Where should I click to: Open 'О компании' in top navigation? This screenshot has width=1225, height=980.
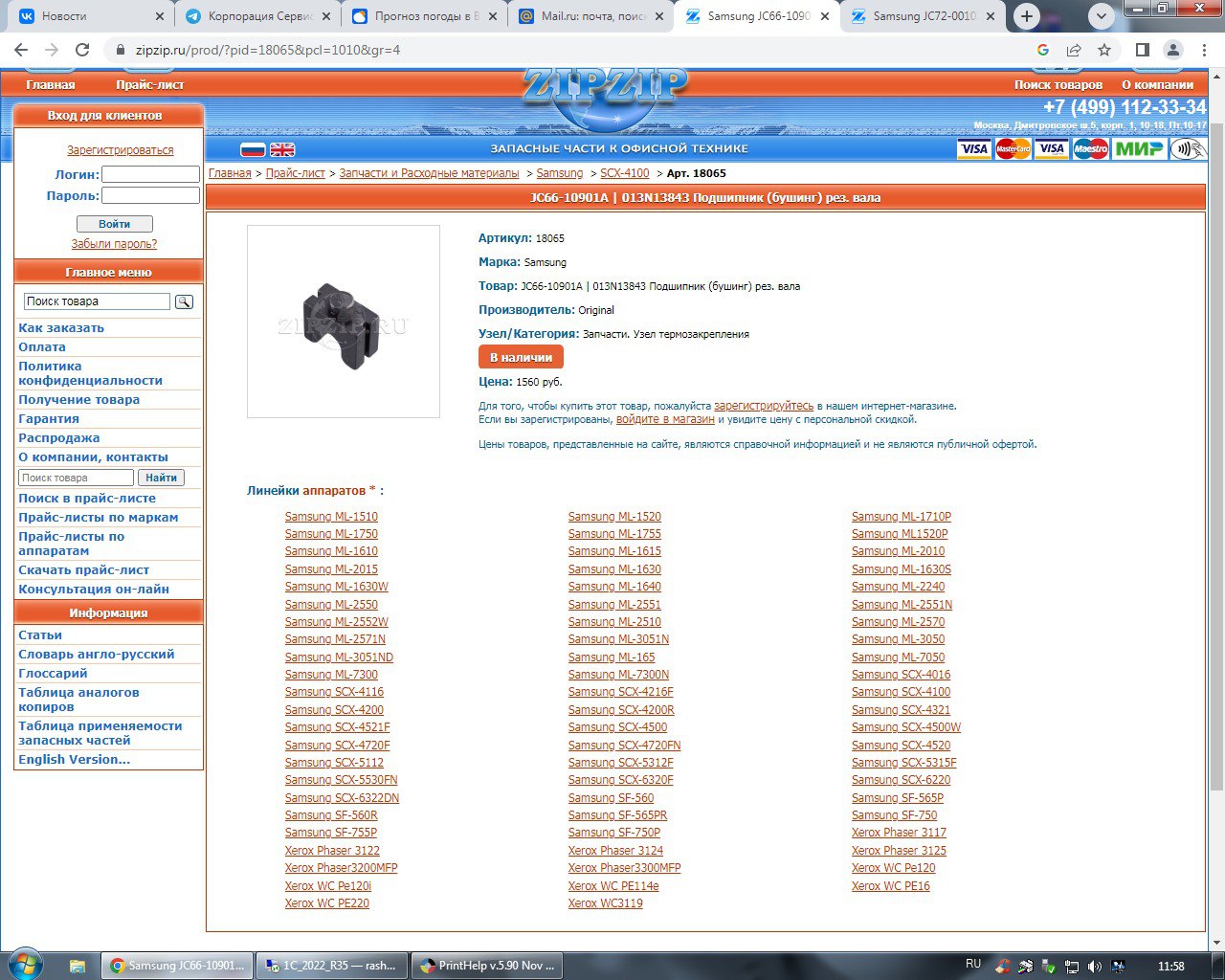coord(1158,85)
